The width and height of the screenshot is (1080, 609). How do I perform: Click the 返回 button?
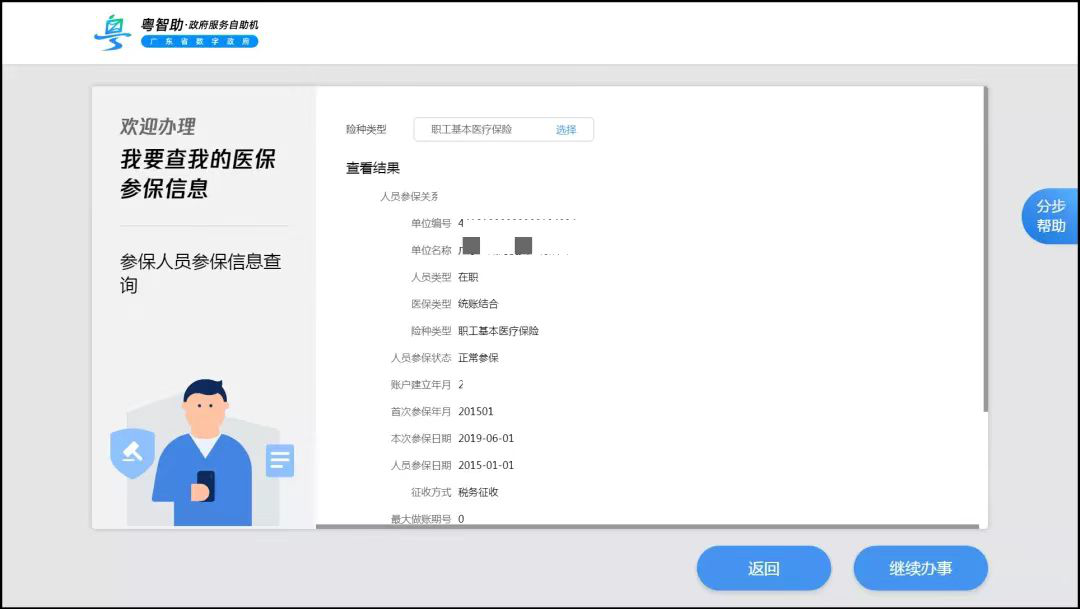[763, 568]
